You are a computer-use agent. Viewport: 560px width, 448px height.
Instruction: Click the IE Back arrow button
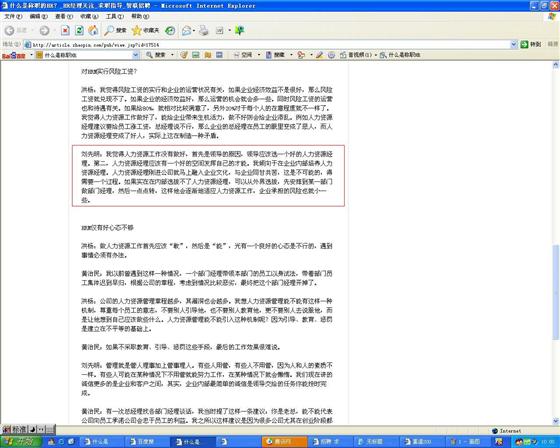[x=10, y=31]
